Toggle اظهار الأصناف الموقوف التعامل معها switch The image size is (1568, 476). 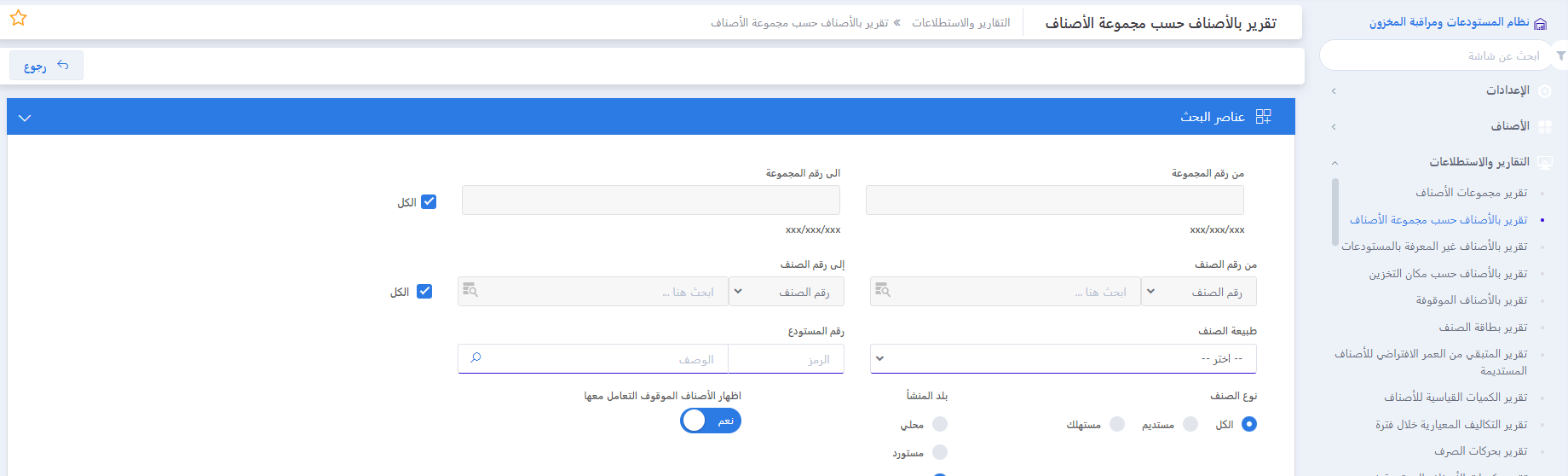711,421
